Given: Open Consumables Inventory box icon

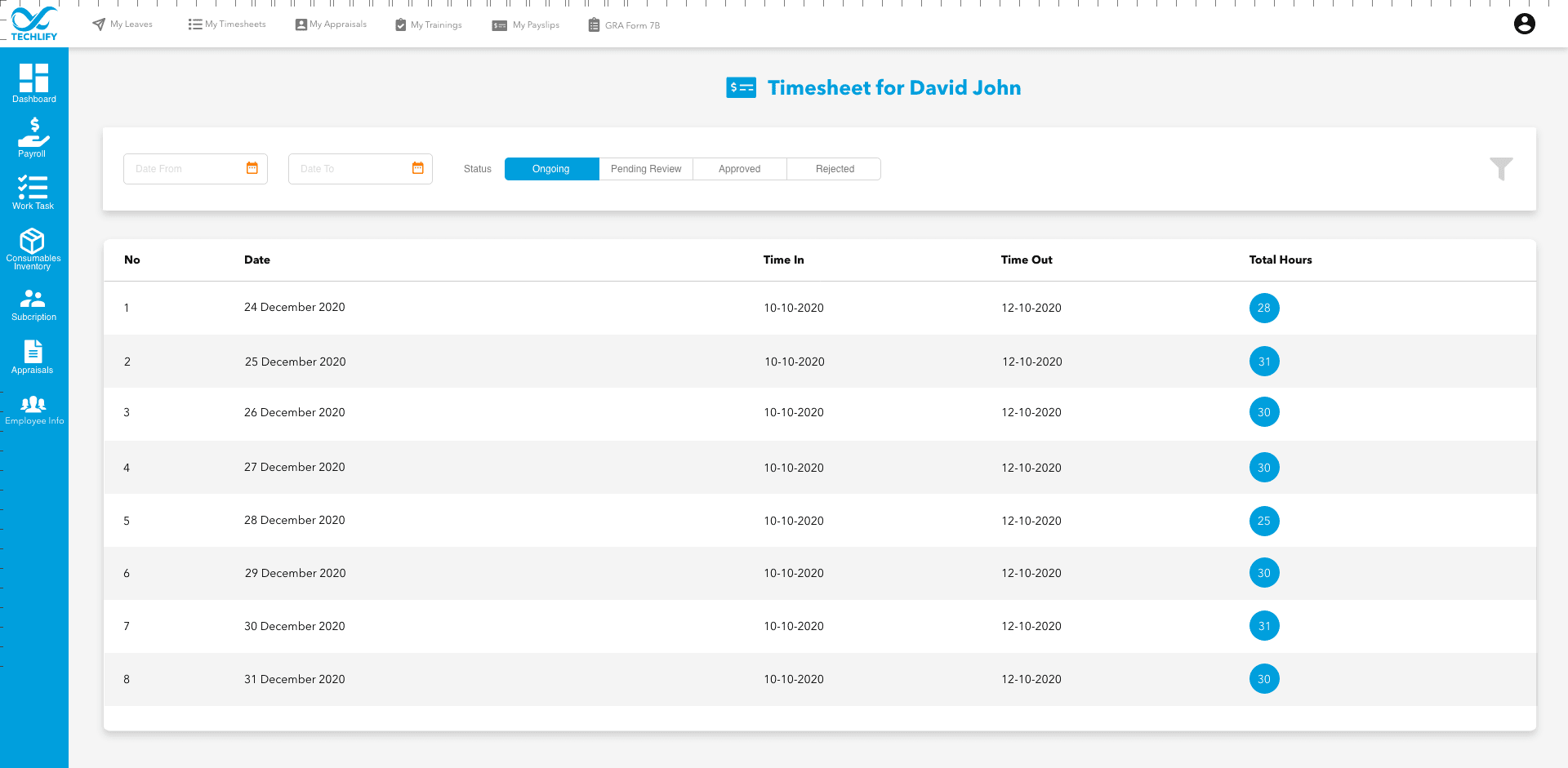Looking at the screenshot, I should click(x=33, y=241).
